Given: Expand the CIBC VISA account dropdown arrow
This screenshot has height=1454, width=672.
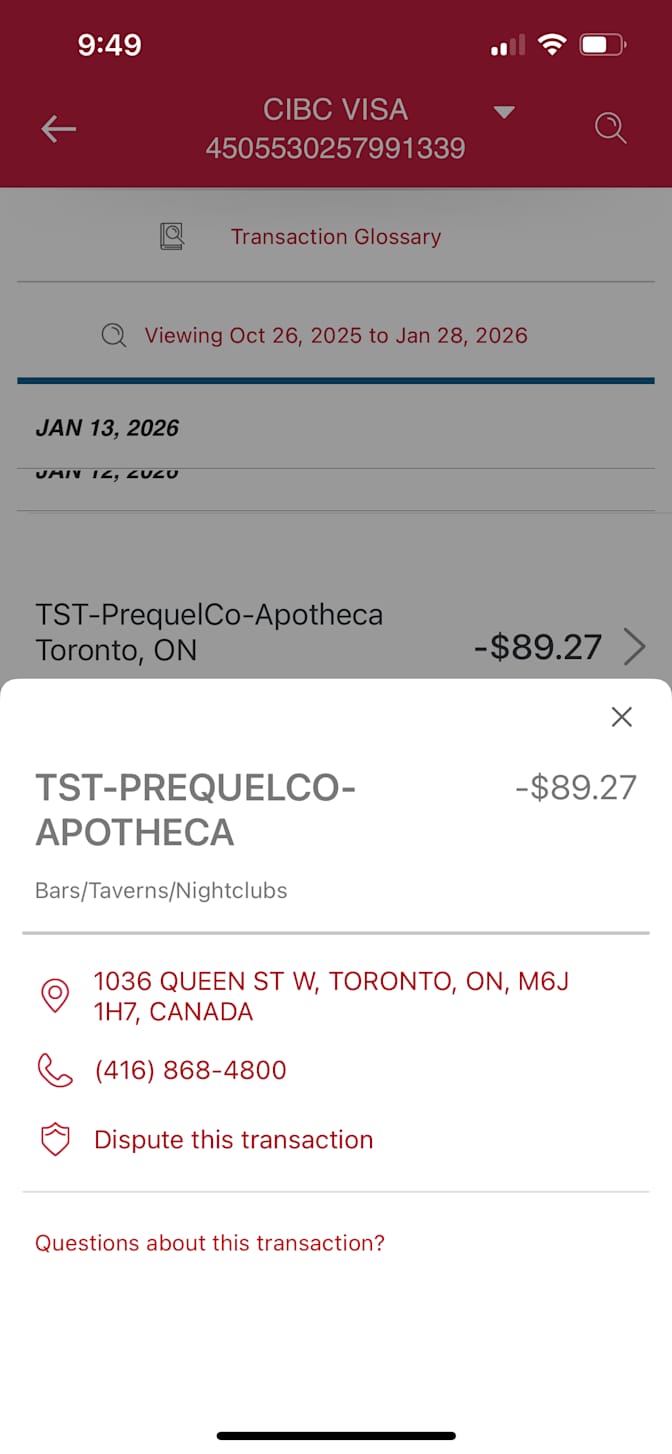Looking at the screenshot, I should (505, 111).
